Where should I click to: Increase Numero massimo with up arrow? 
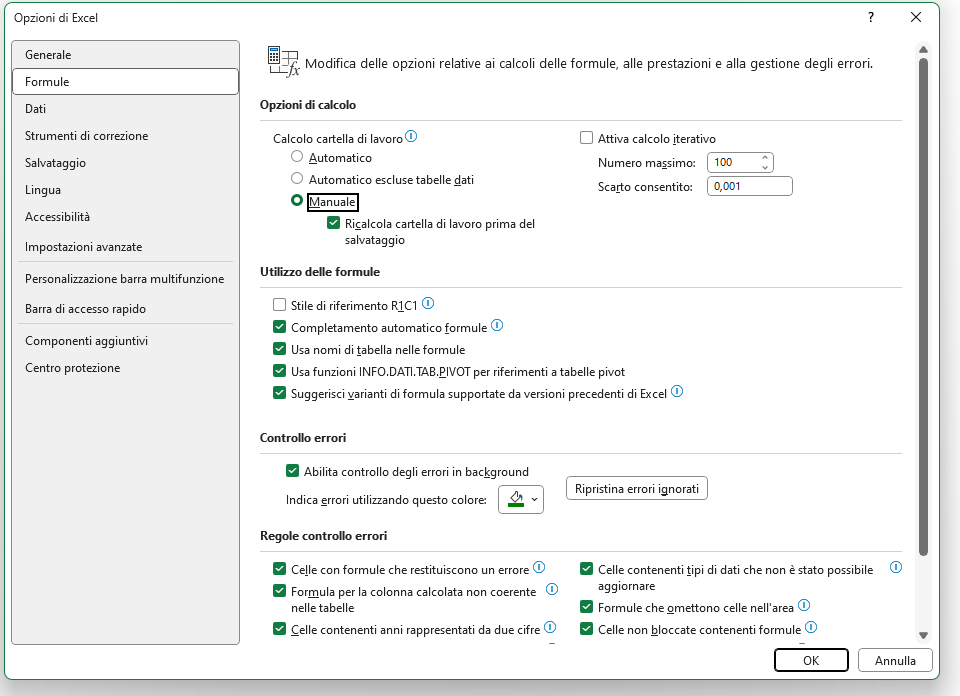765,158
